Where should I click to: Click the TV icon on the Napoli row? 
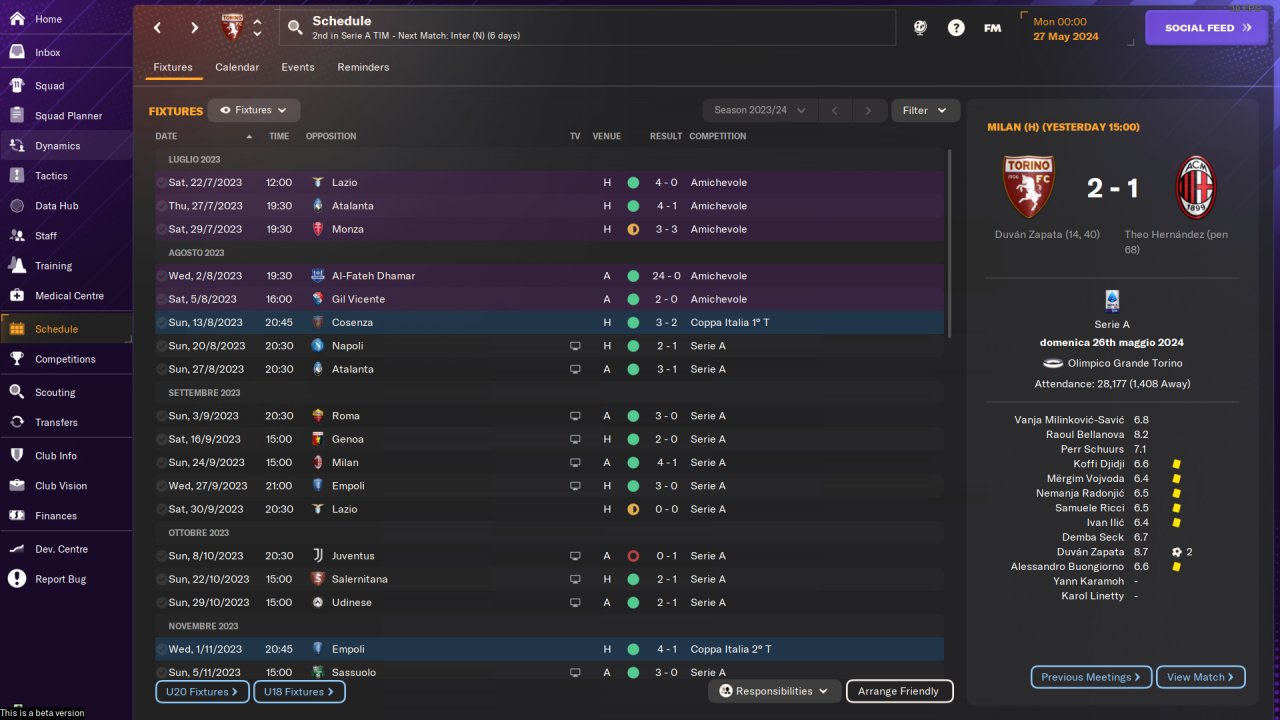[575, 346]
